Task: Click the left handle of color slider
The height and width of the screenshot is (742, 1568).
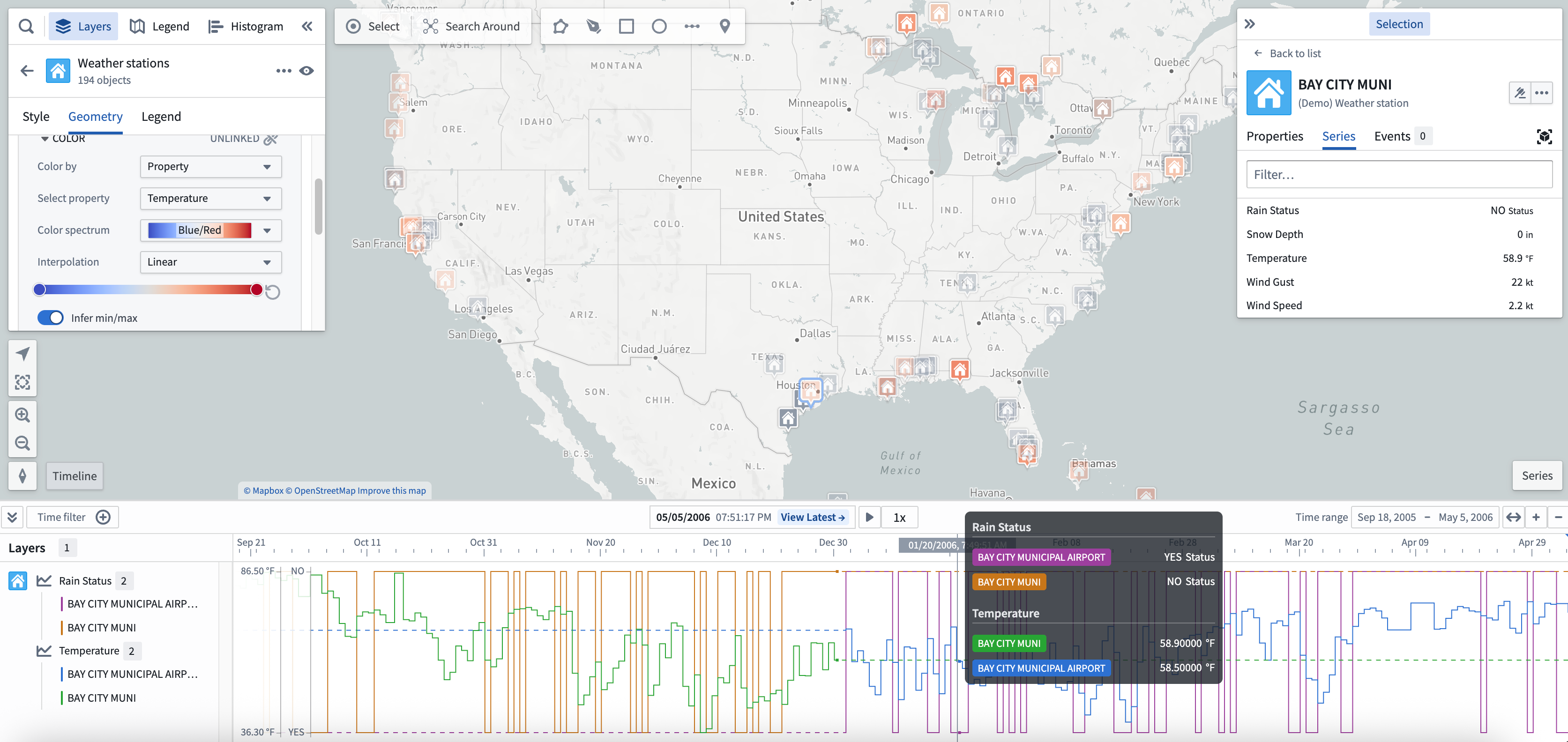Action: [39, 290]
